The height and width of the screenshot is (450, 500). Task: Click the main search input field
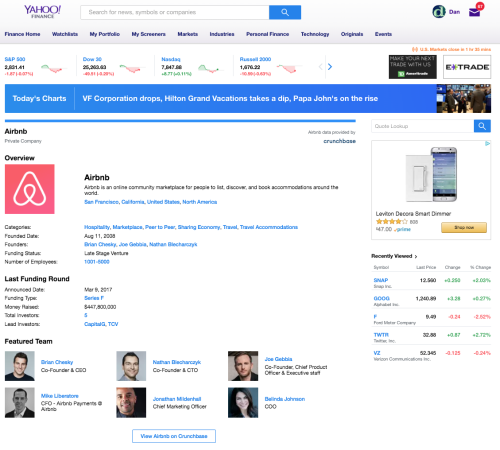tap(175, 12)
